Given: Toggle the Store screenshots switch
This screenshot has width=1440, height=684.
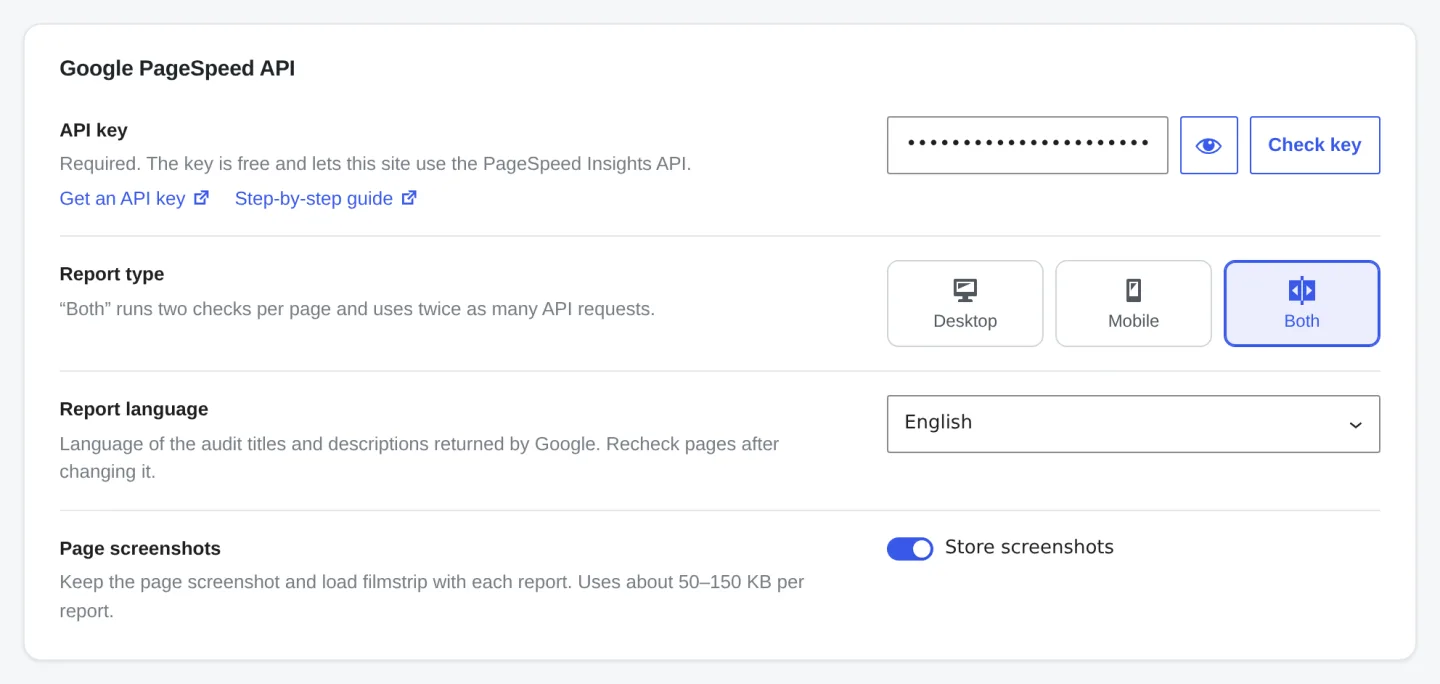Looking at the screenshot, I should click(x=910, y=548).
